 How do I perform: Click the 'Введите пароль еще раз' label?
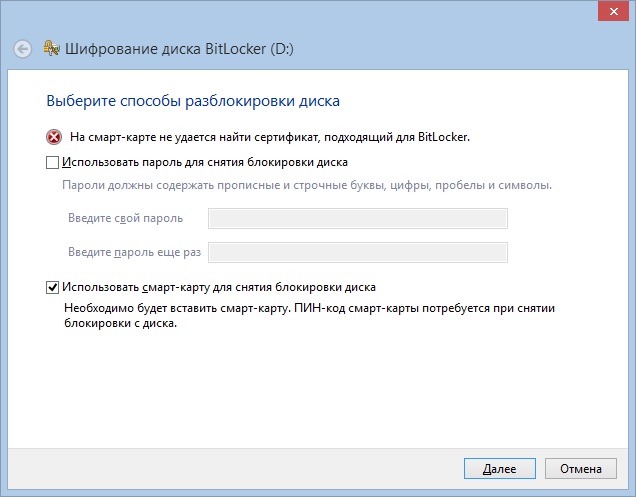click(x=135, y=253)
